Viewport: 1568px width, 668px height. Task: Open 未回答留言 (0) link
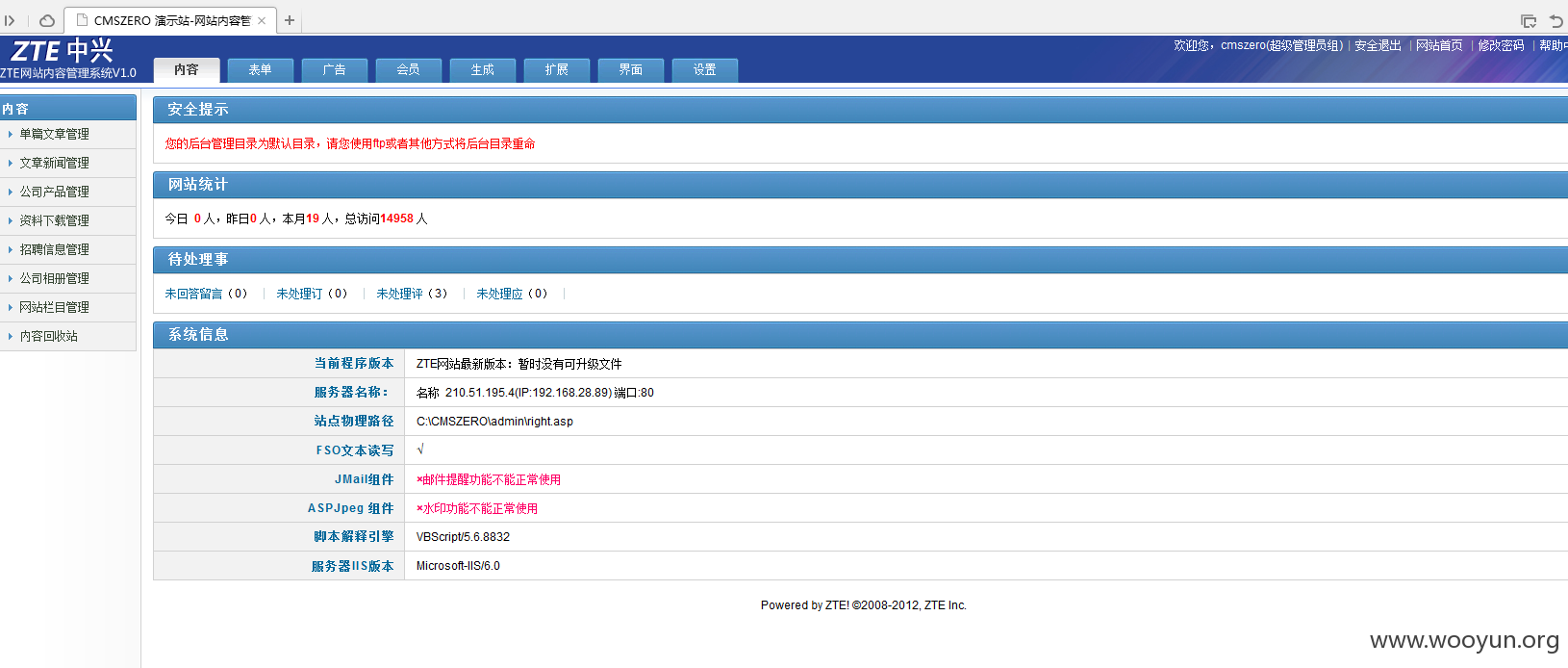pyautogui.click(x=207, y=294)
